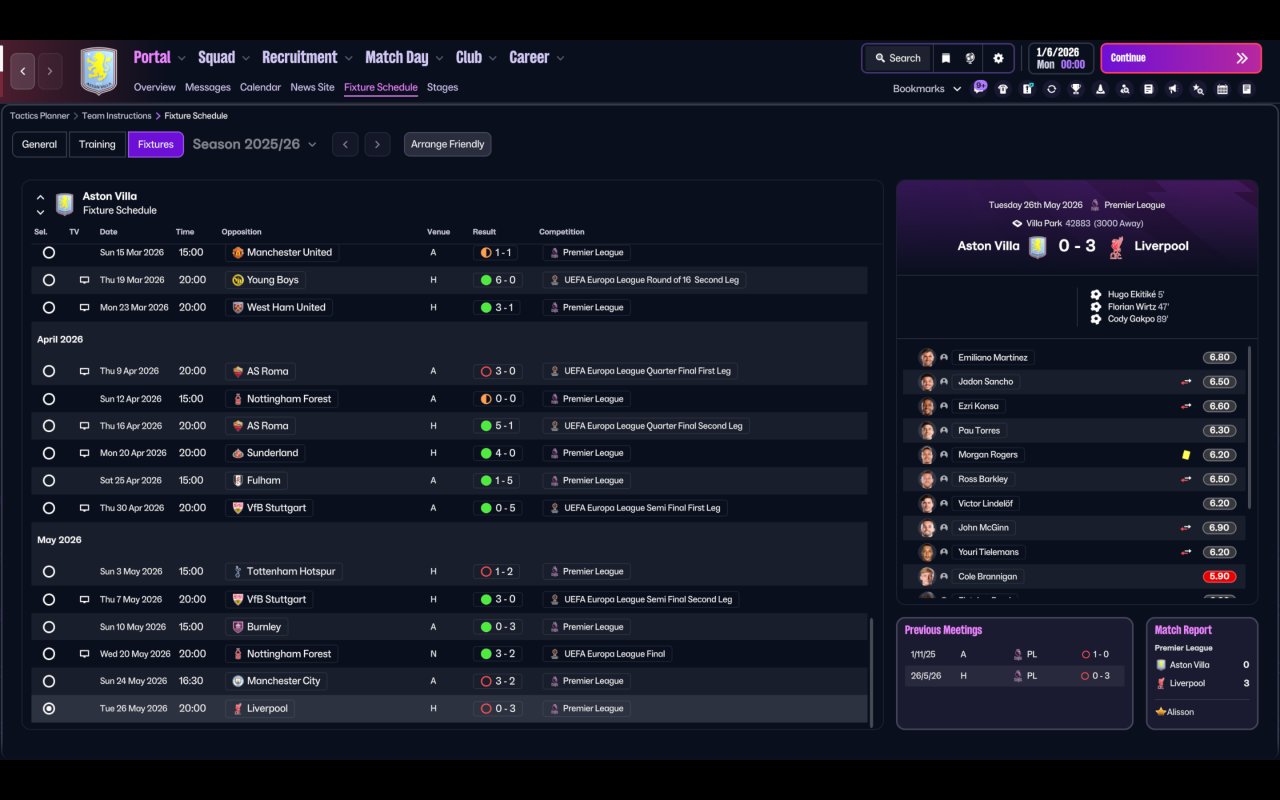The image size is (1280, 800).
Task: Switch to the News Site tab
Action: (312, 88)
